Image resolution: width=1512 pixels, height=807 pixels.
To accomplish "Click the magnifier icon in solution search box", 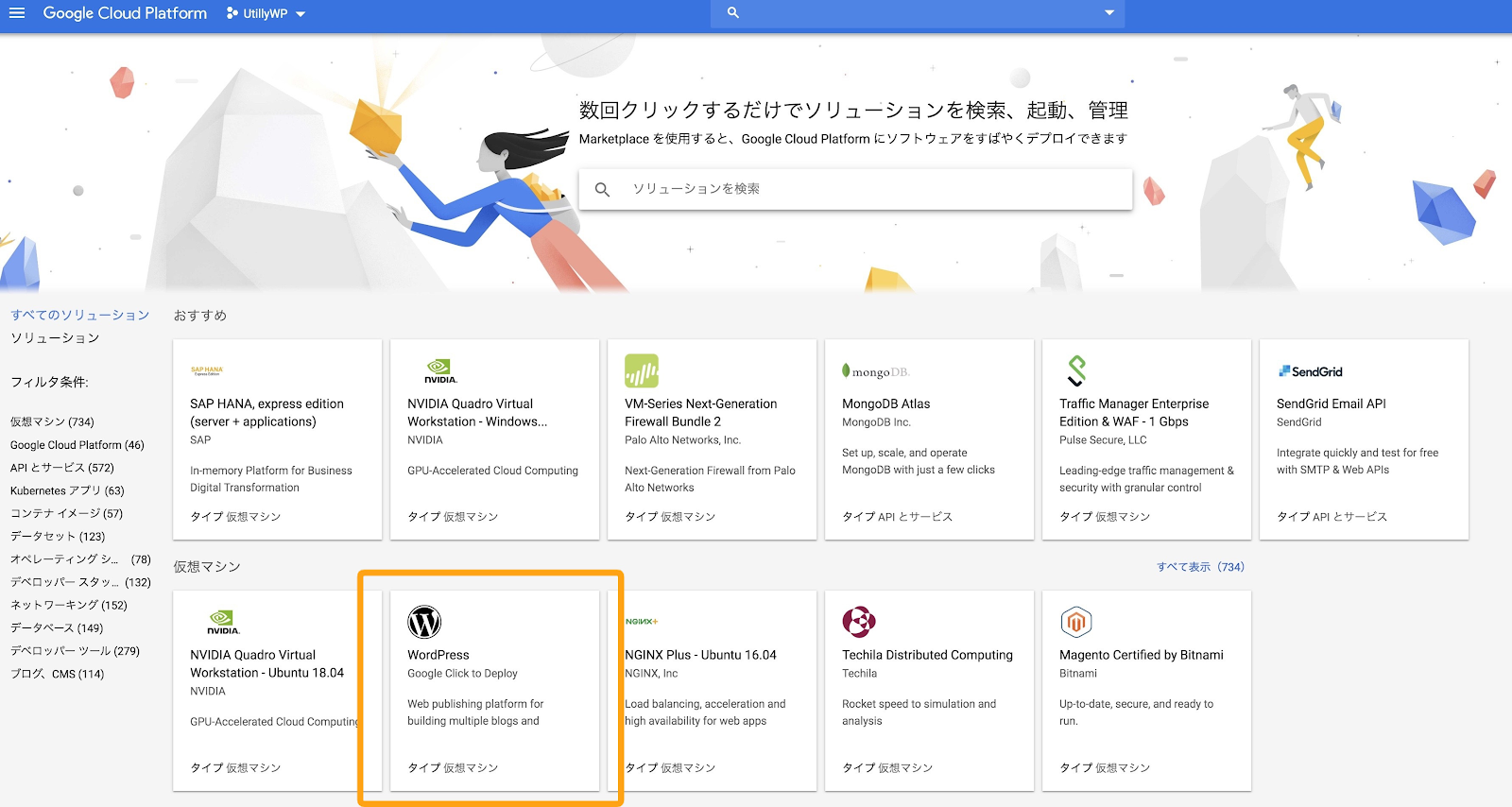I will tap(602, 189).
